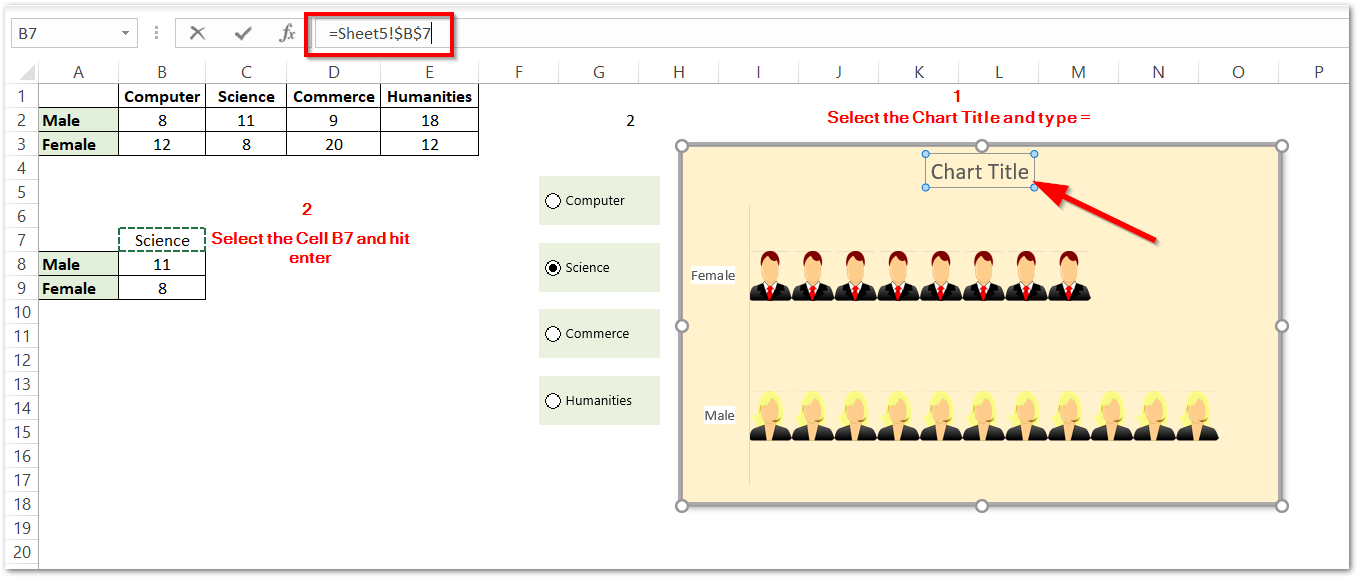Enable the Humanities radio button
Screen dimensions: 1358x578
553,400
